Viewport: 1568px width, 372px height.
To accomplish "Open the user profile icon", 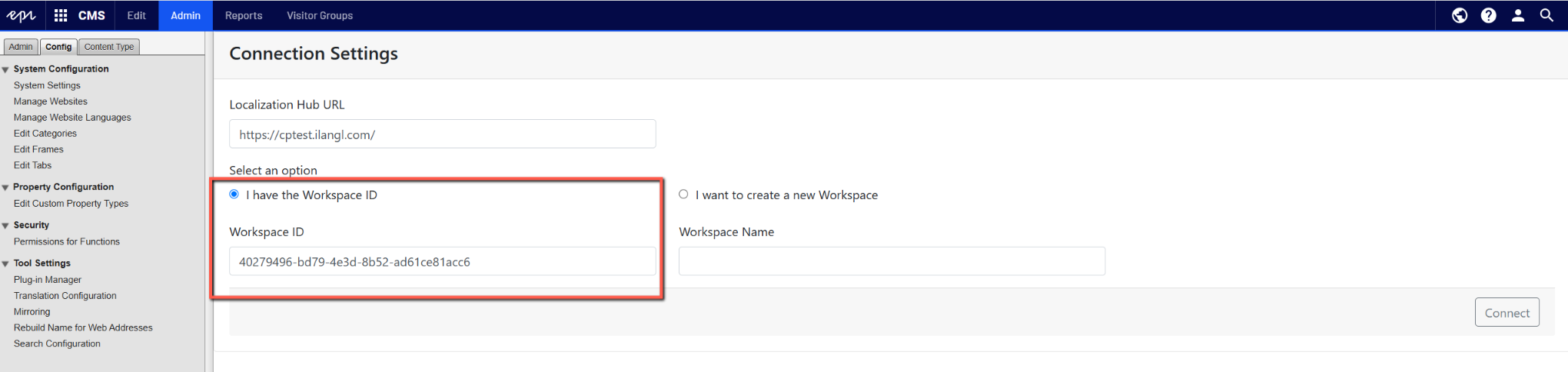I will click(1517, 15).
